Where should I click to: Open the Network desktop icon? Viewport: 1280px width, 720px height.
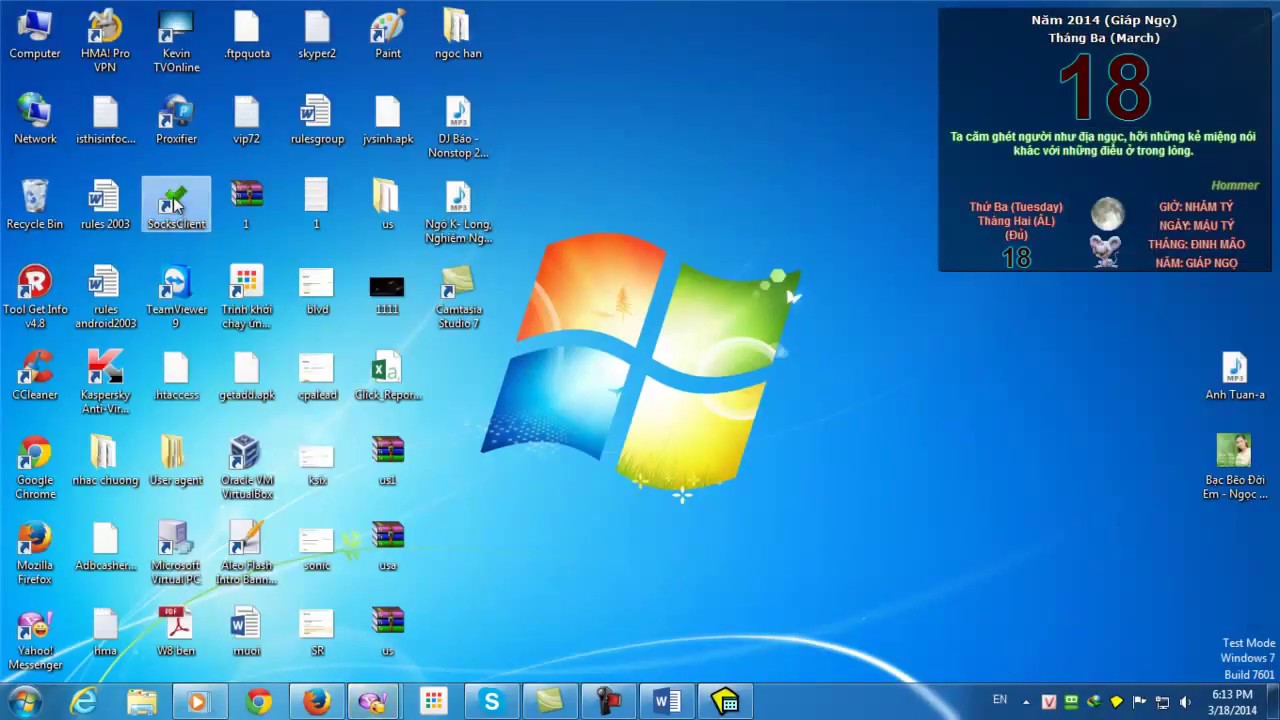tap(35, 120)
